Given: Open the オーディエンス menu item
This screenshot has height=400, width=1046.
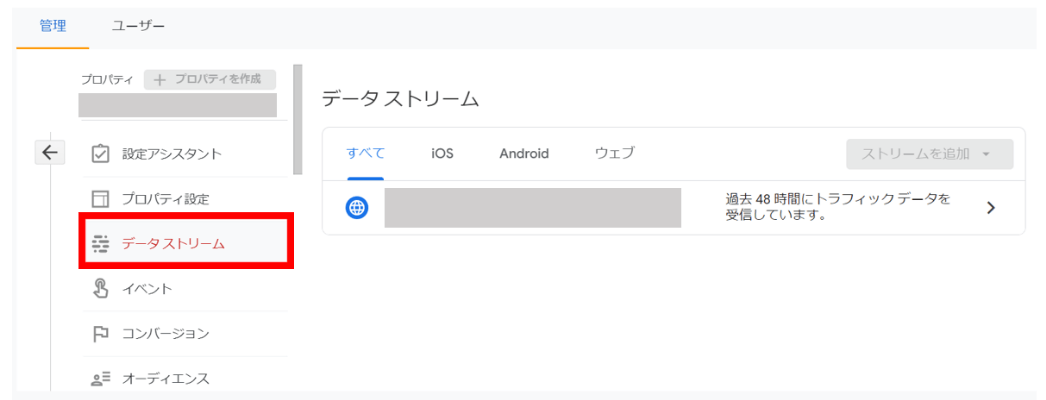Looking at the screenshot, I should coord(183,379).
